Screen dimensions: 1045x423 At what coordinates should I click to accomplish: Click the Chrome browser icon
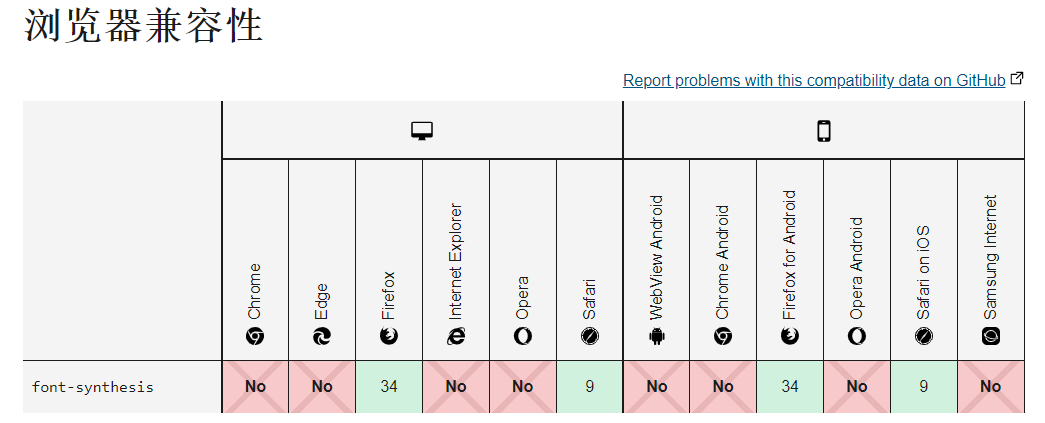255,337
